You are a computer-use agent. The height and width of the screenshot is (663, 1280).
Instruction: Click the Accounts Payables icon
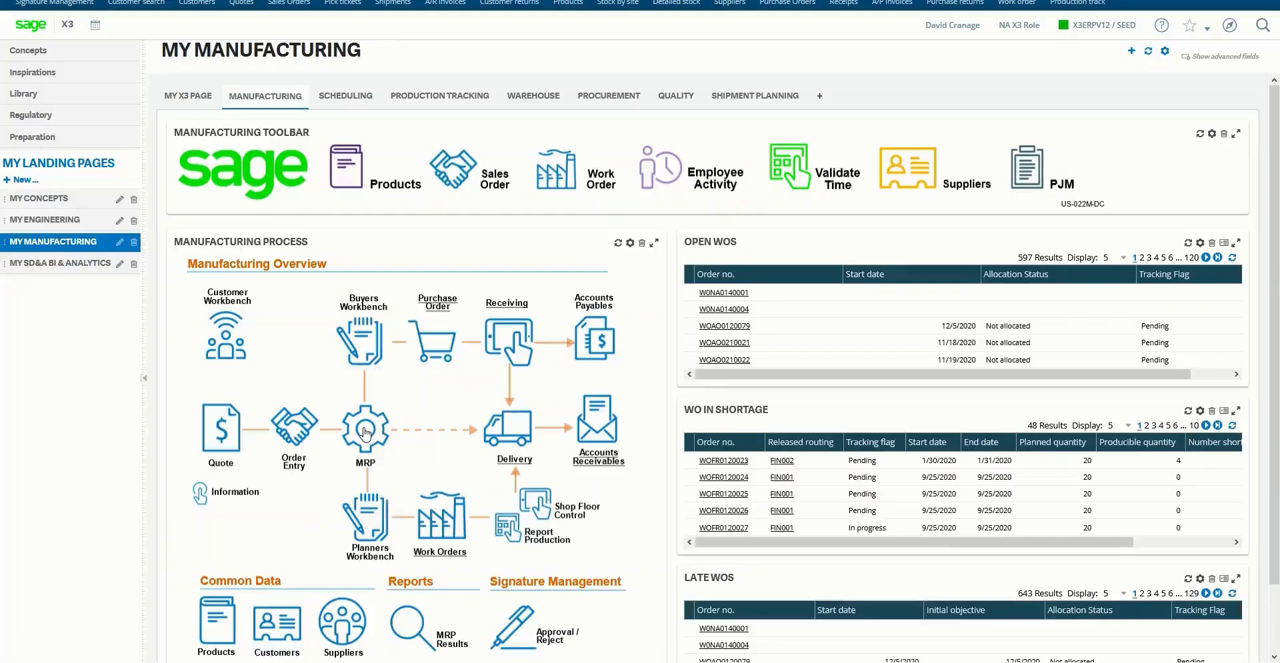(596, 337)
